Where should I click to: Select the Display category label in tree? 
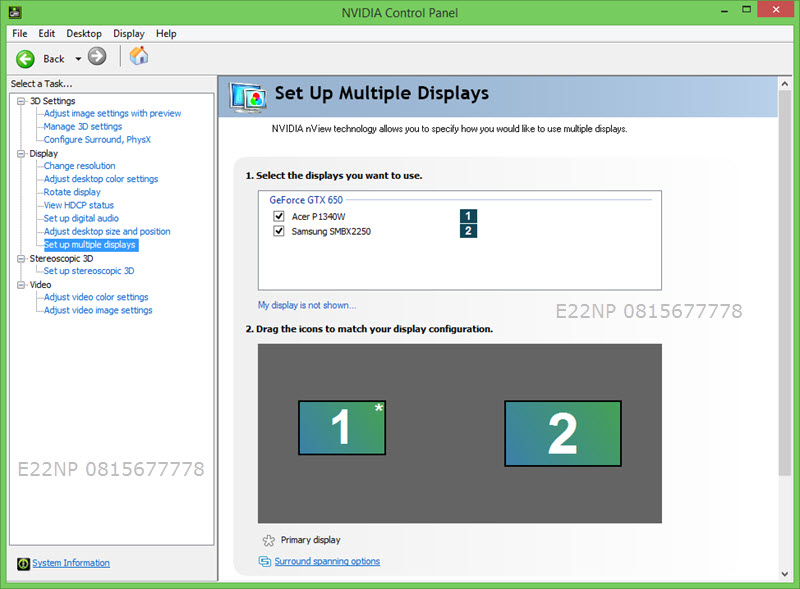(43, 154)
